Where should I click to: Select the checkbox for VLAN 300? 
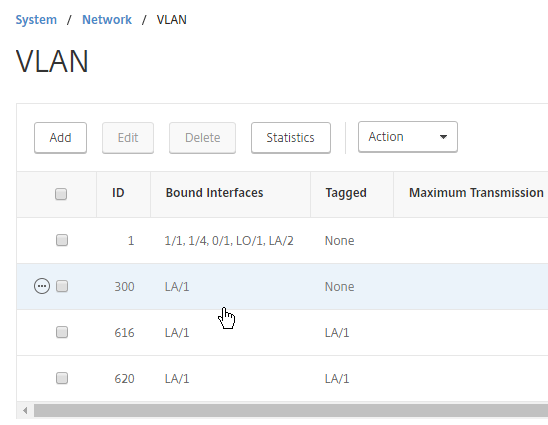click(x=62, y=286)
